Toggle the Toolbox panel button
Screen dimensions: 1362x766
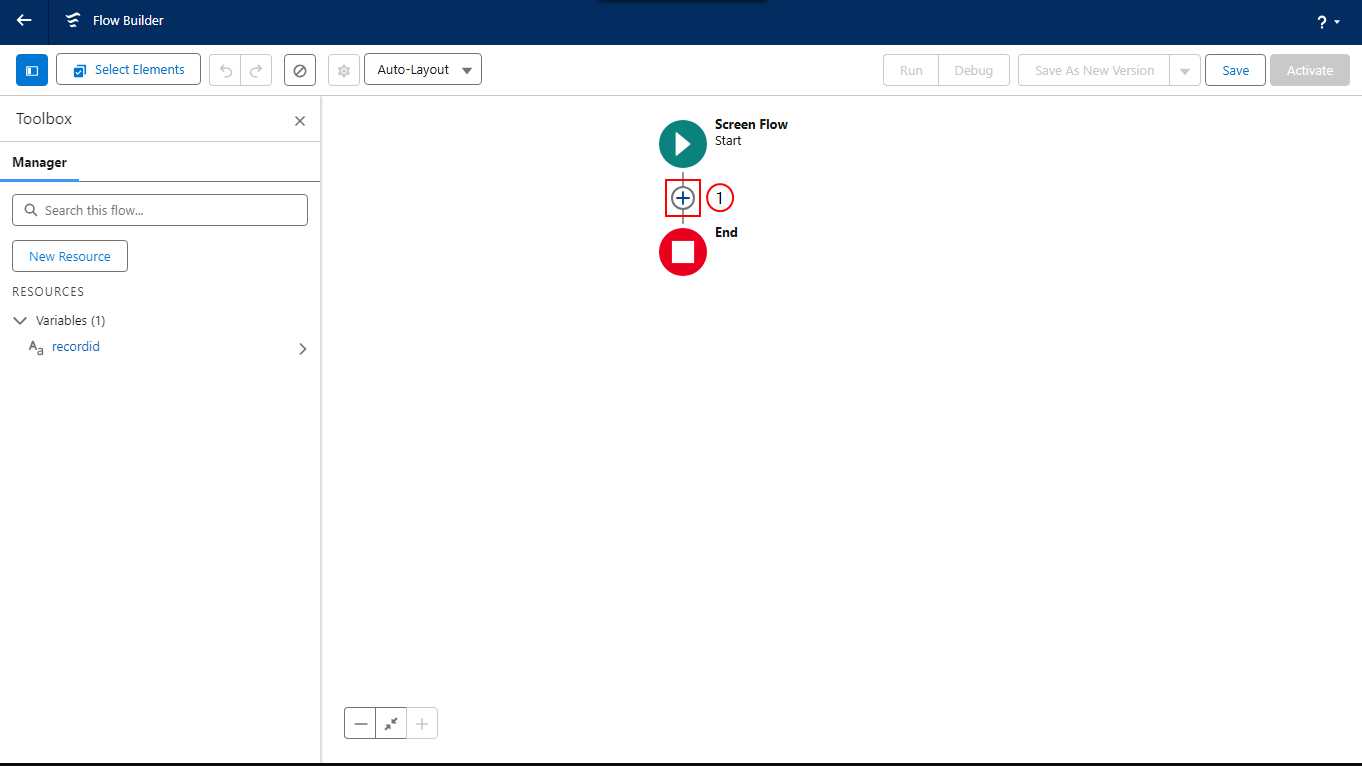pyautogui.click(x=32, y=70)
